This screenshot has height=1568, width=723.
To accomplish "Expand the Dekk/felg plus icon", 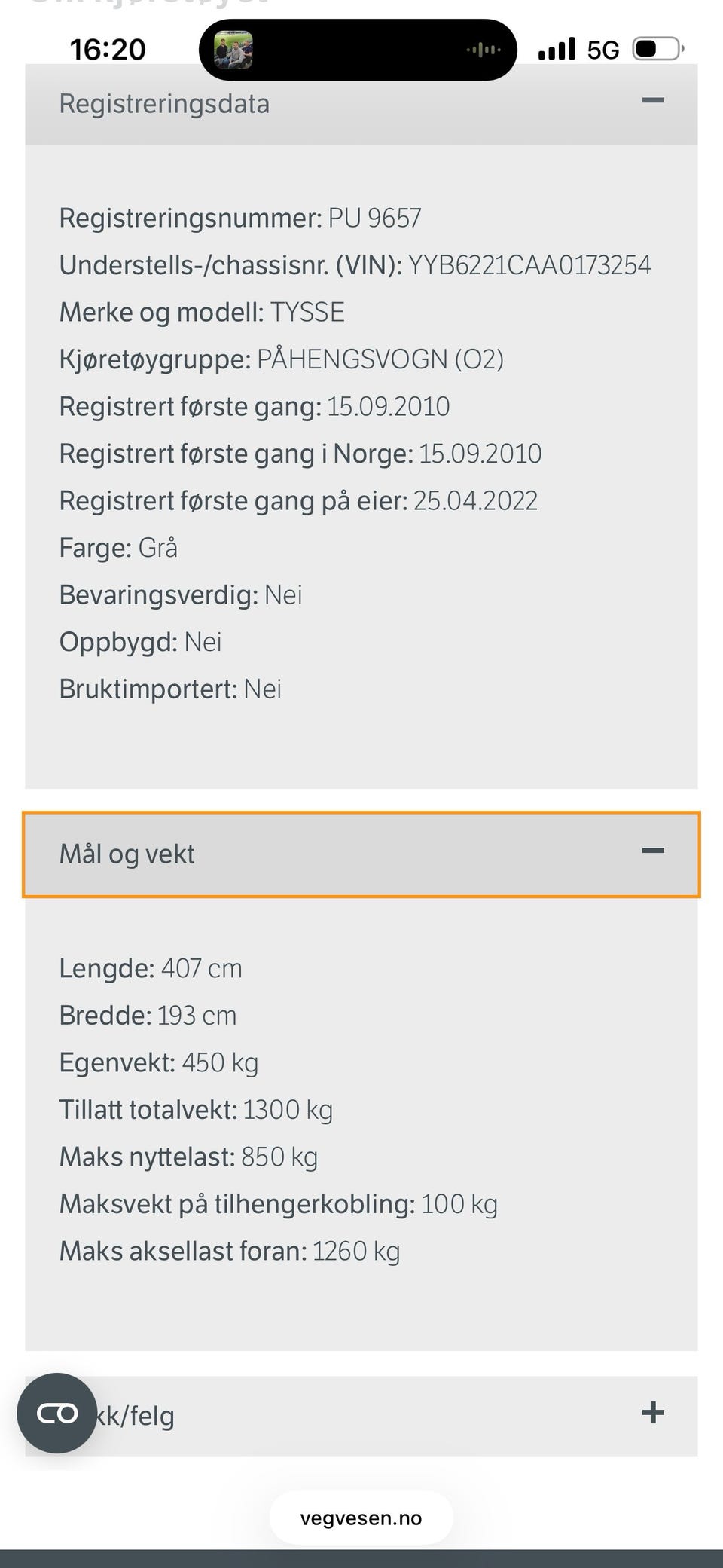I will (653, 1412).
